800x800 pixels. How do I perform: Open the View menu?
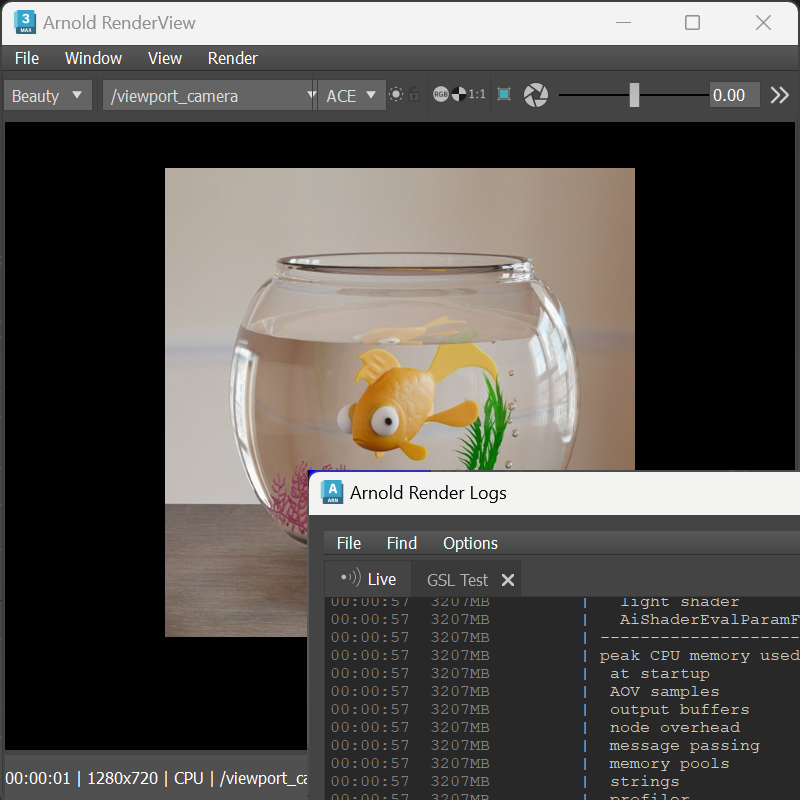pyautogui.click(x=165, y=58)
